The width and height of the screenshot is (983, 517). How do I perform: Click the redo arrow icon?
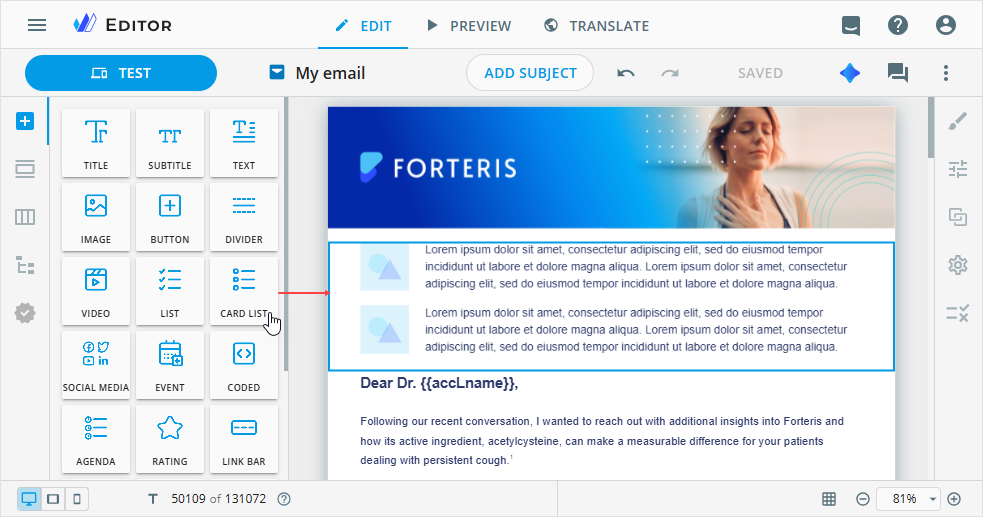click(x=670, y=73)
